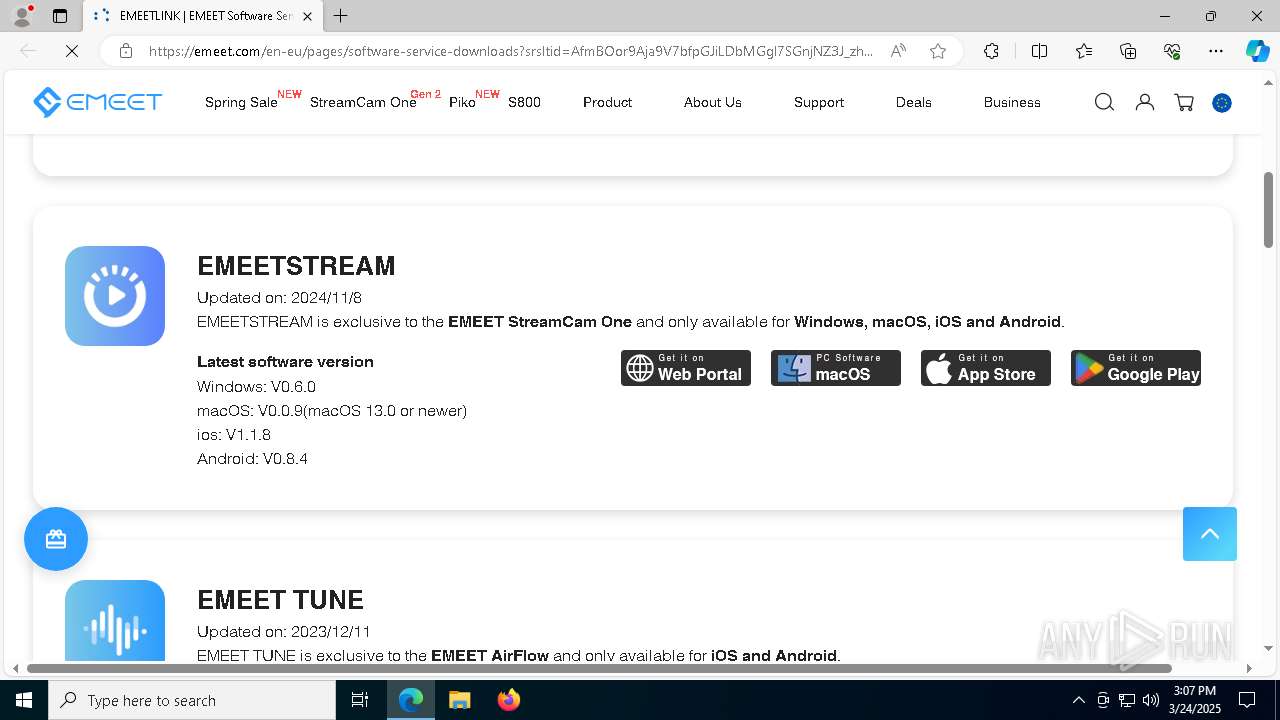Click the Get it on Web Portal button

[x=686, y=368]
